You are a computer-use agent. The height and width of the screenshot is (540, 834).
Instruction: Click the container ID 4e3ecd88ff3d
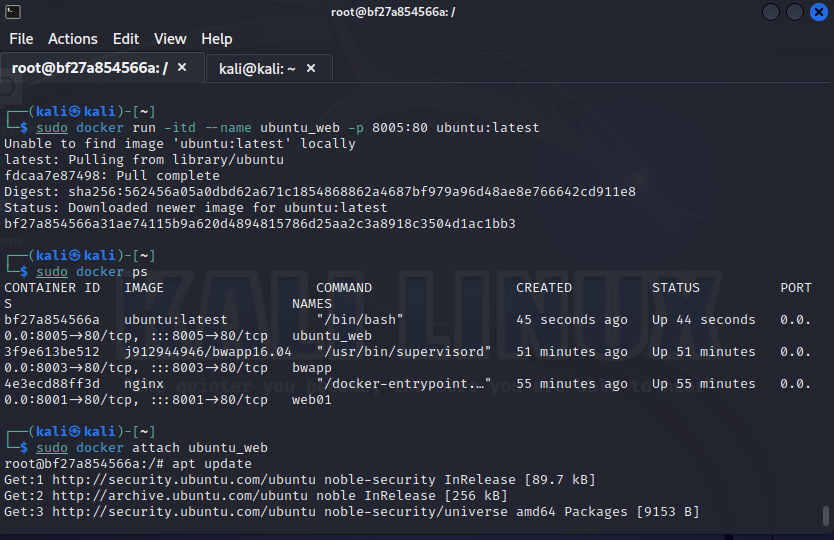pos(52,384)
